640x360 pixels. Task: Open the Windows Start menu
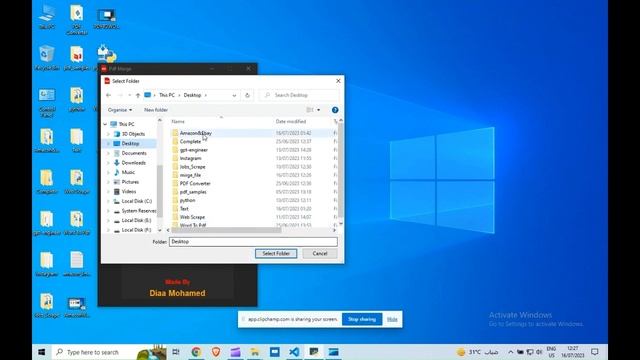(x=42, y=352)
